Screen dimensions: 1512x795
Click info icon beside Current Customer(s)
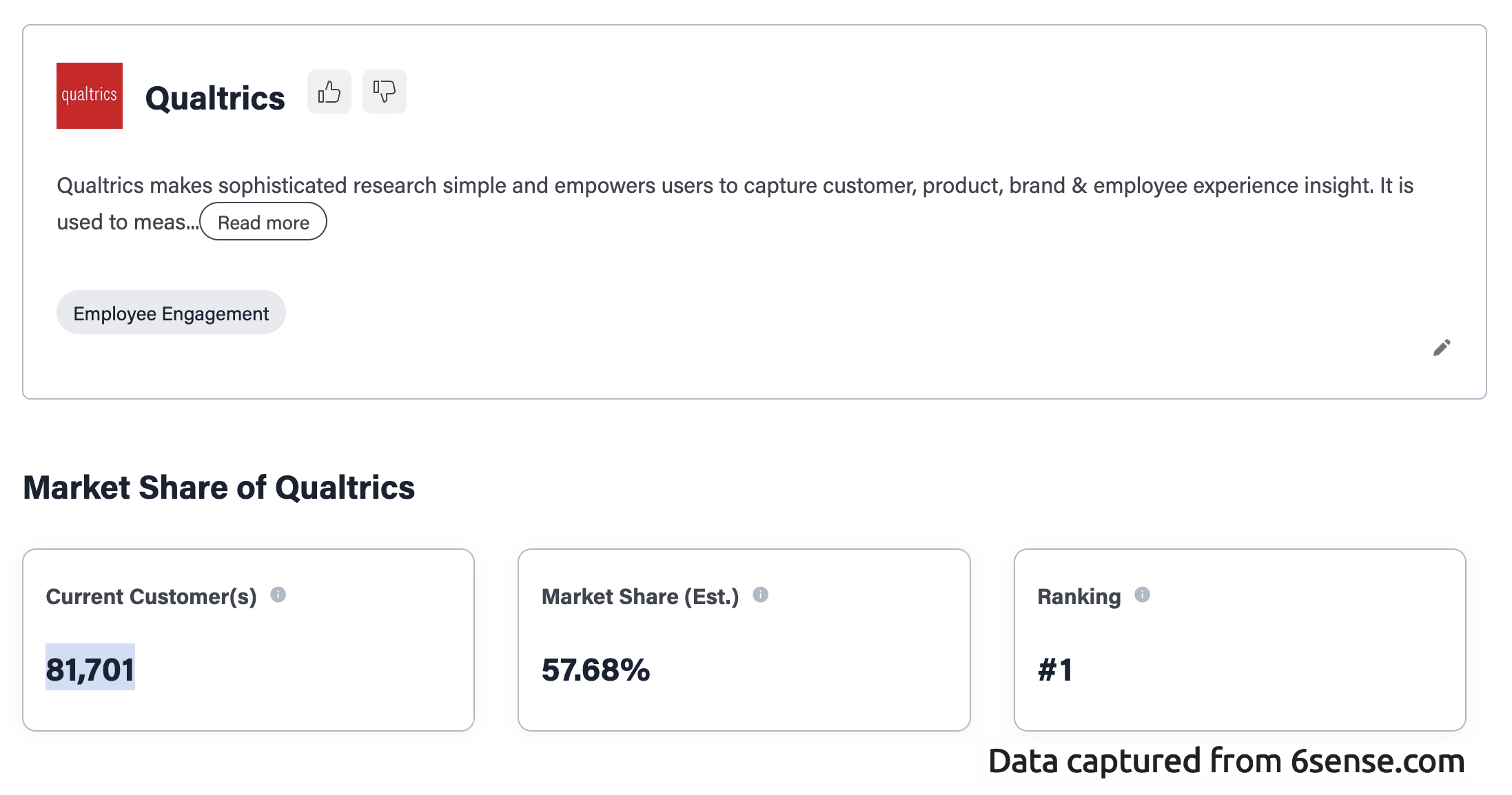pos(278,595)
